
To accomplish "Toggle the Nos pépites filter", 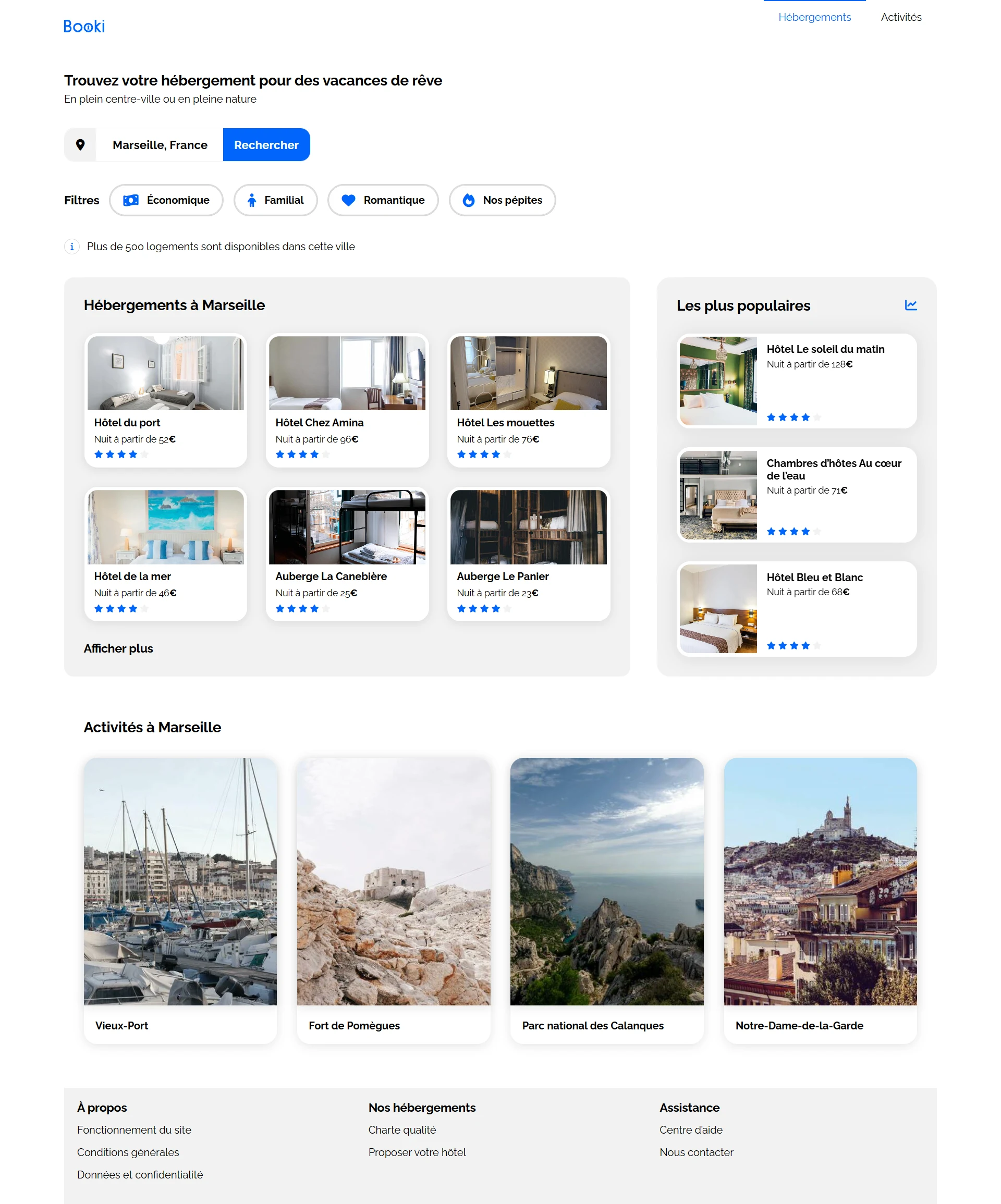I will [502, 200].
